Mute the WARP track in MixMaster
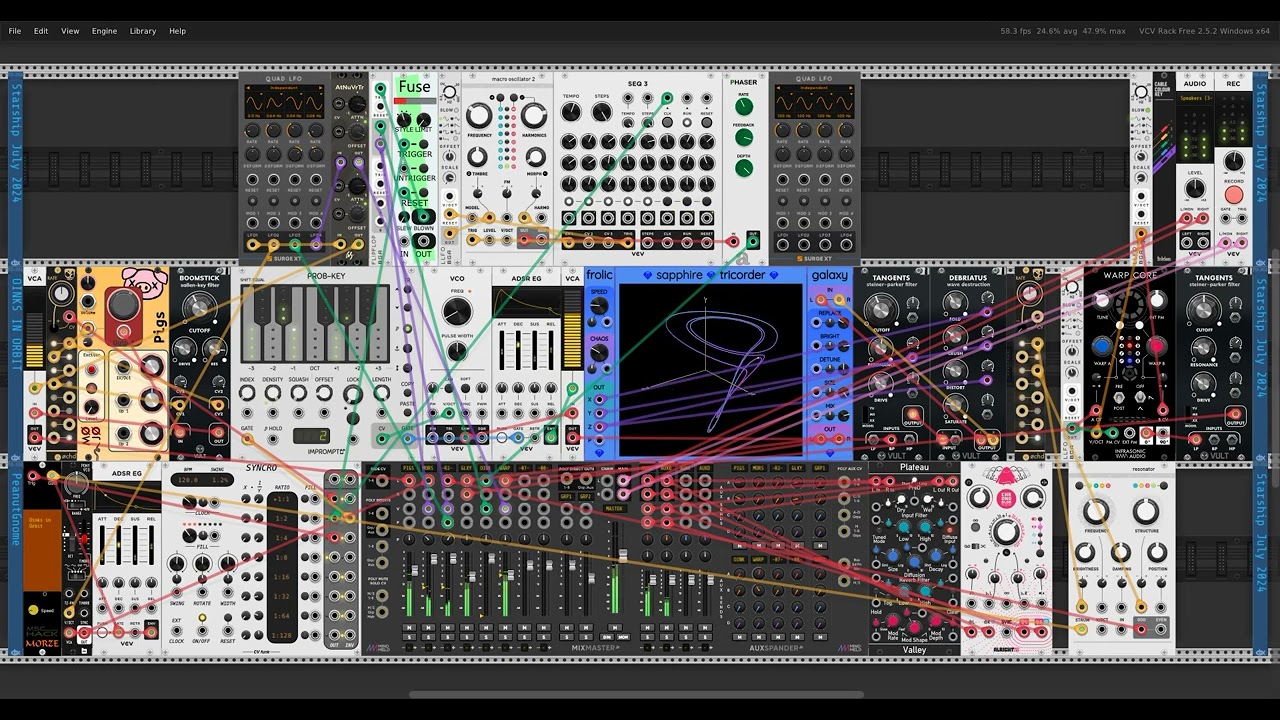The height and width of the screenshot is (720, 1280). click(x=505, y=627)
